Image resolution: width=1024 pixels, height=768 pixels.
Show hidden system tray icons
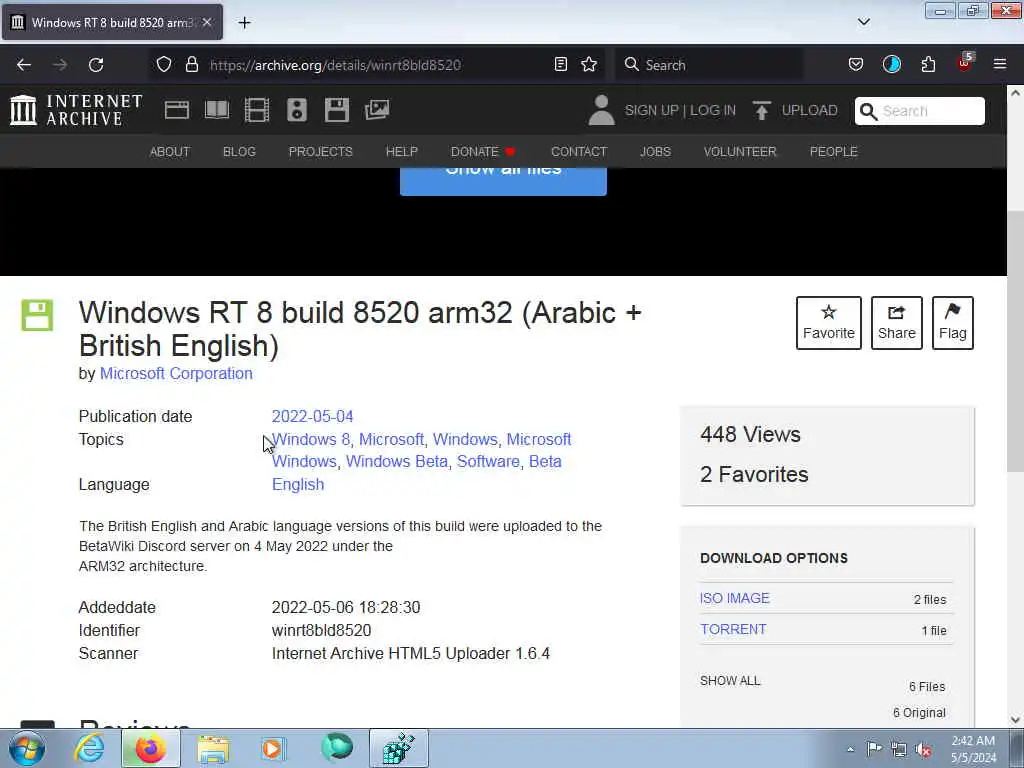pyautogui.click(x=850, y=749)
